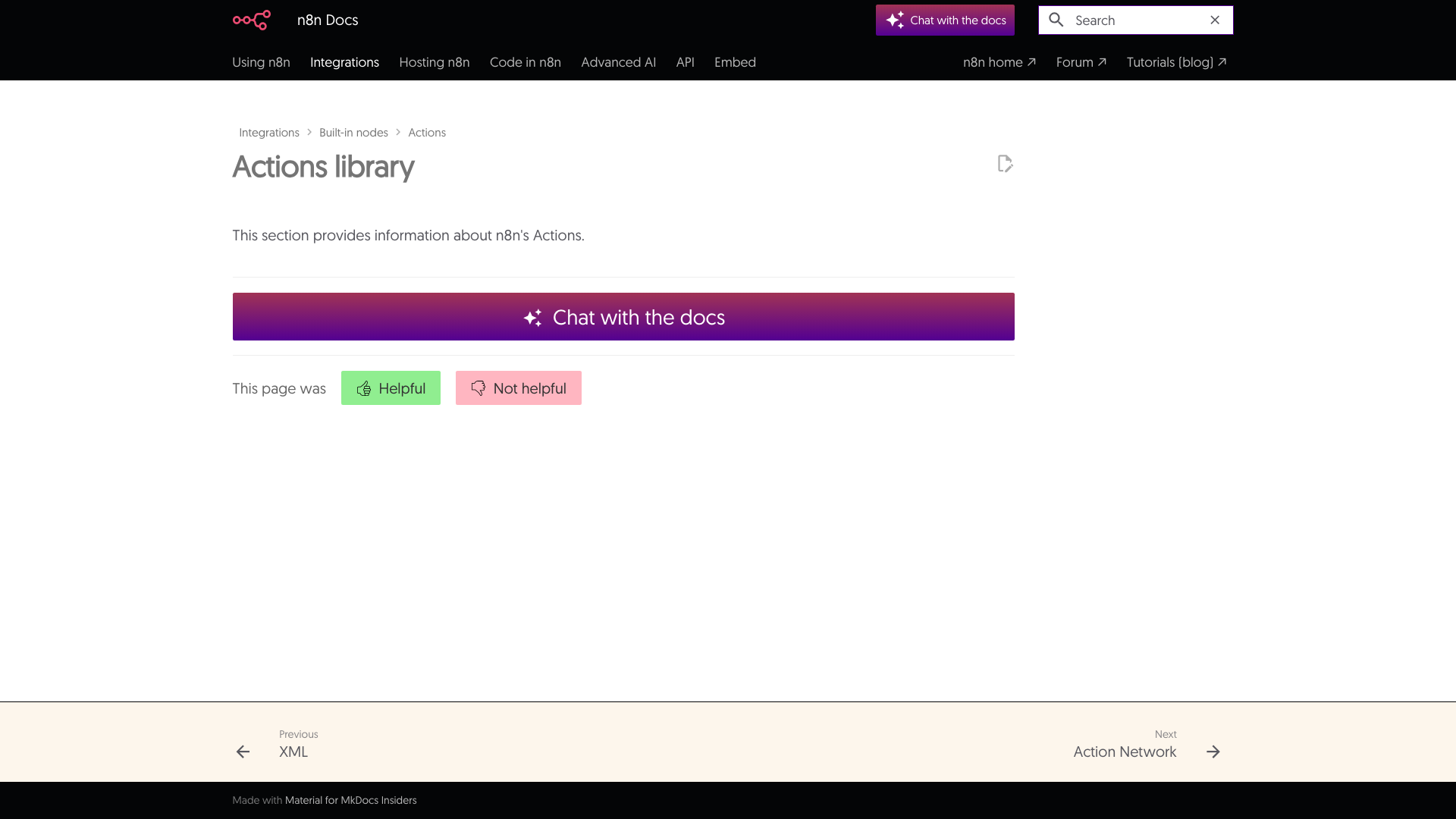The image size is (1456, 819).
Task: Go to Integrations breadcrumb
Action: 269,133
